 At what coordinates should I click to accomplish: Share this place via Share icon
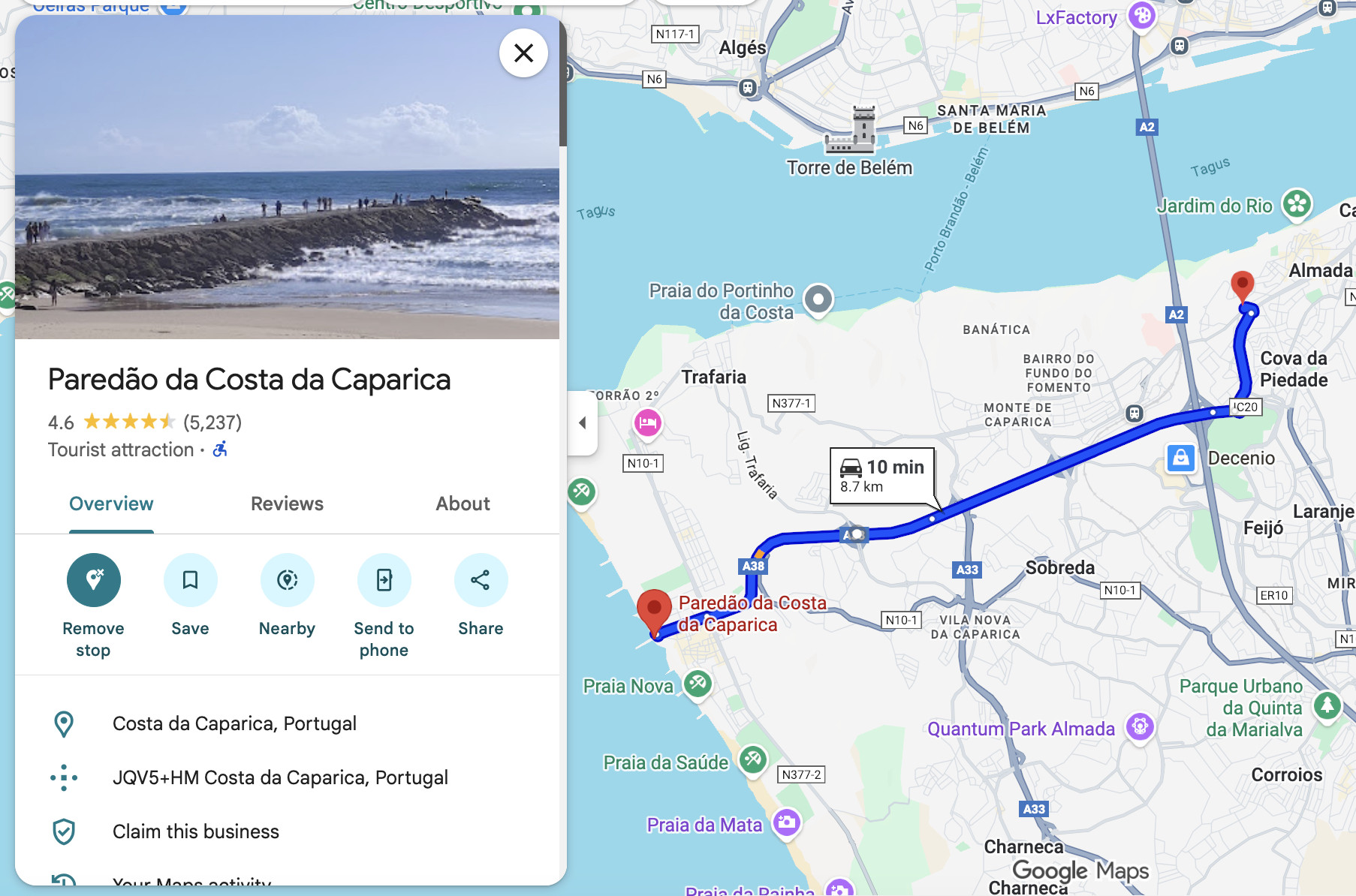point(481,580)
